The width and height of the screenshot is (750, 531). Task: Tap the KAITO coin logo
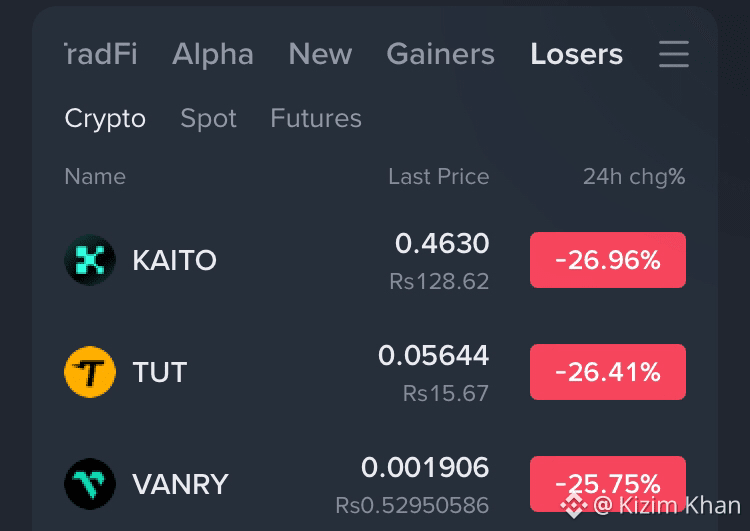point(90,260)
